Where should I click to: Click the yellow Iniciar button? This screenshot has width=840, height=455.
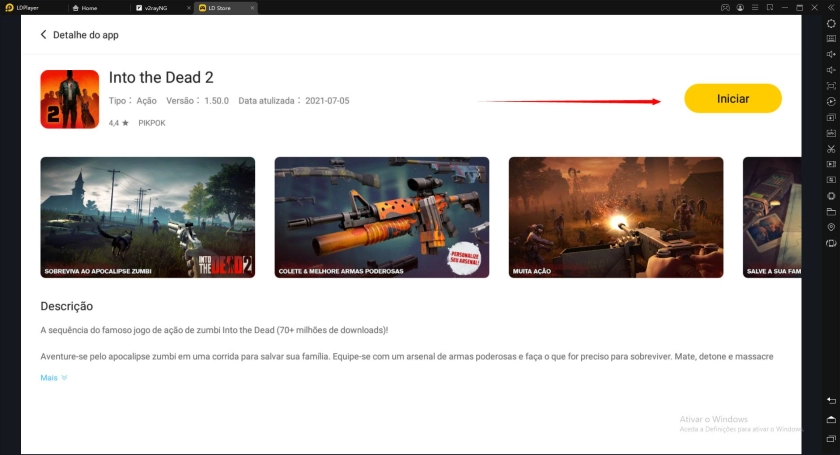tap(732, 98)
